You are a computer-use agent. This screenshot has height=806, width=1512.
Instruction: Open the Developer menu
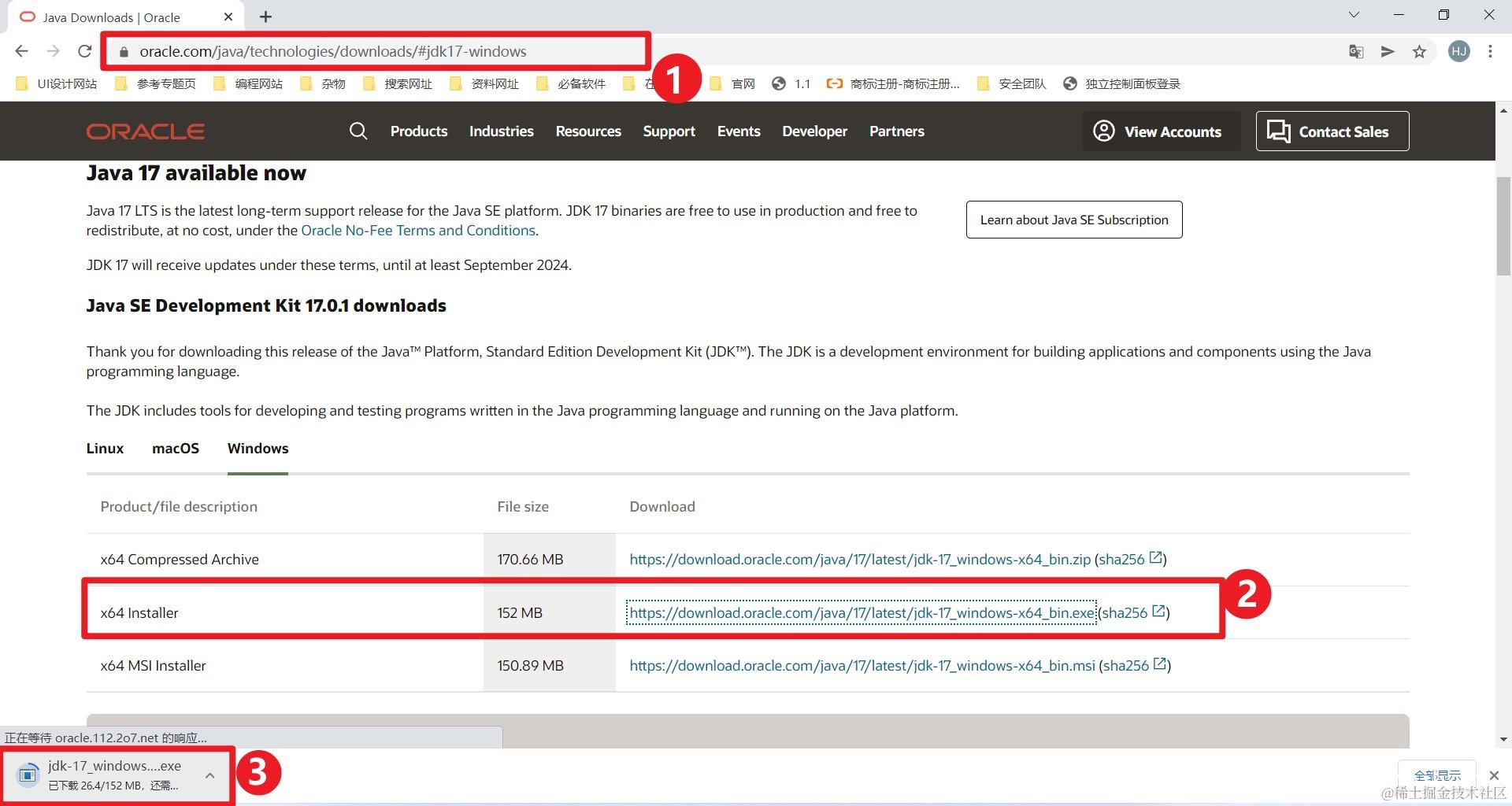pyautogui.click(x=815, y=131)
